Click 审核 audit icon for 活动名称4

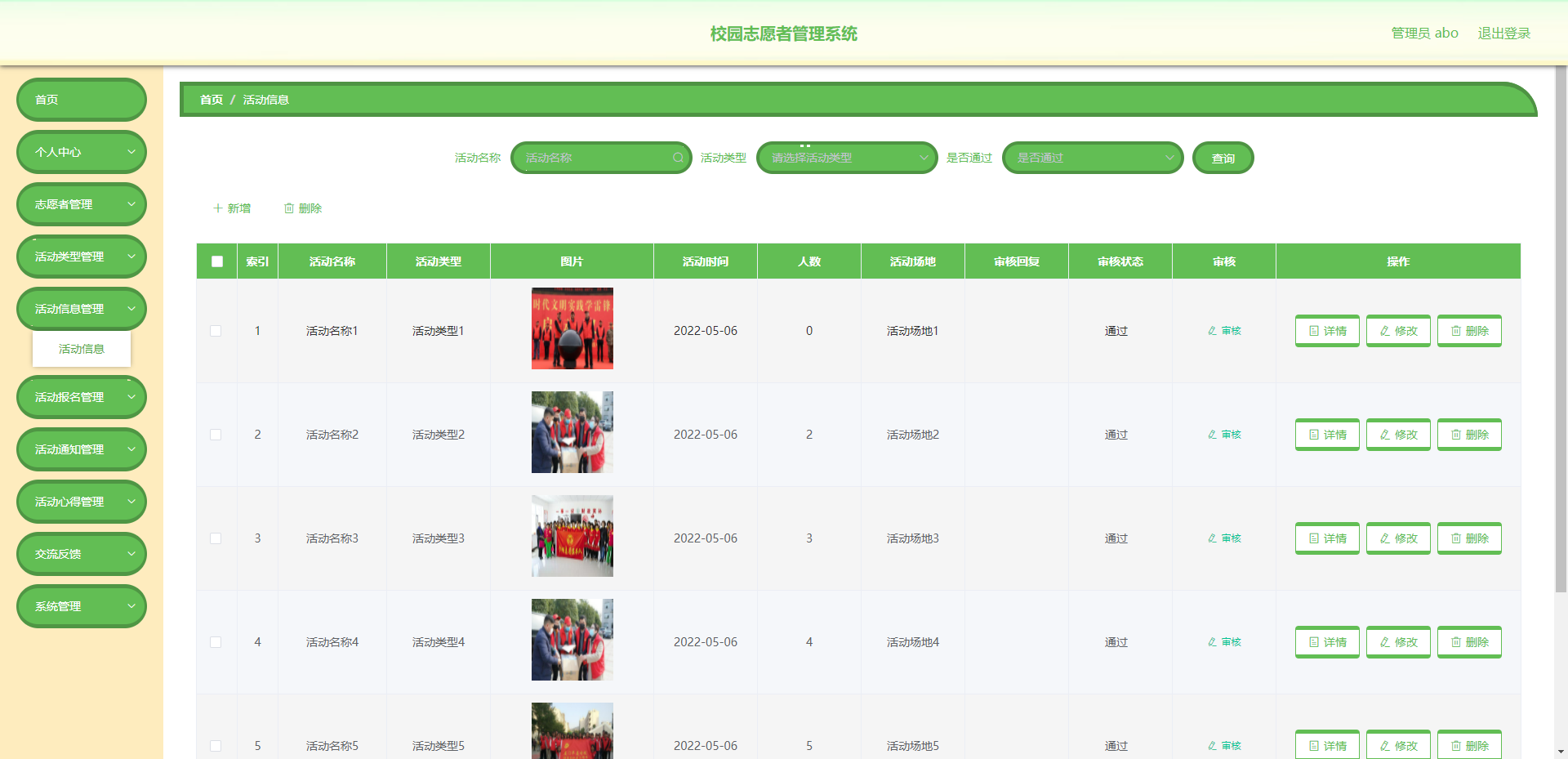[1224, 642]
